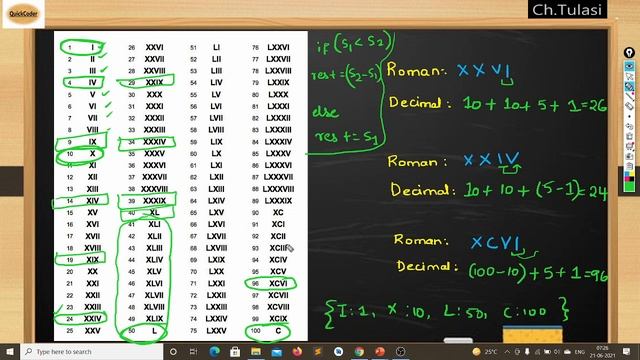
Task: Click the table entry XC for 90
Action: (278, 213)
